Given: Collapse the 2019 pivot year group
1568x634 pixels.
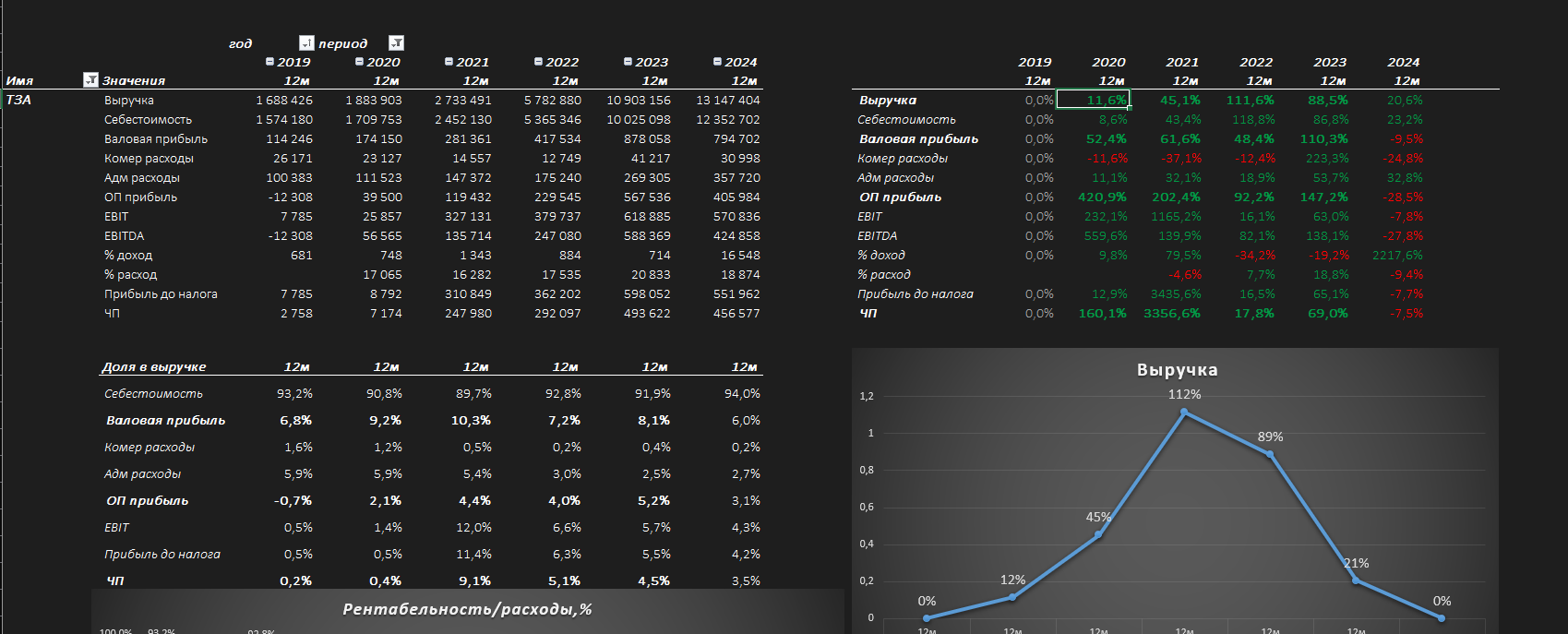Looking at the screenshot, I should [x=269, y=62].
